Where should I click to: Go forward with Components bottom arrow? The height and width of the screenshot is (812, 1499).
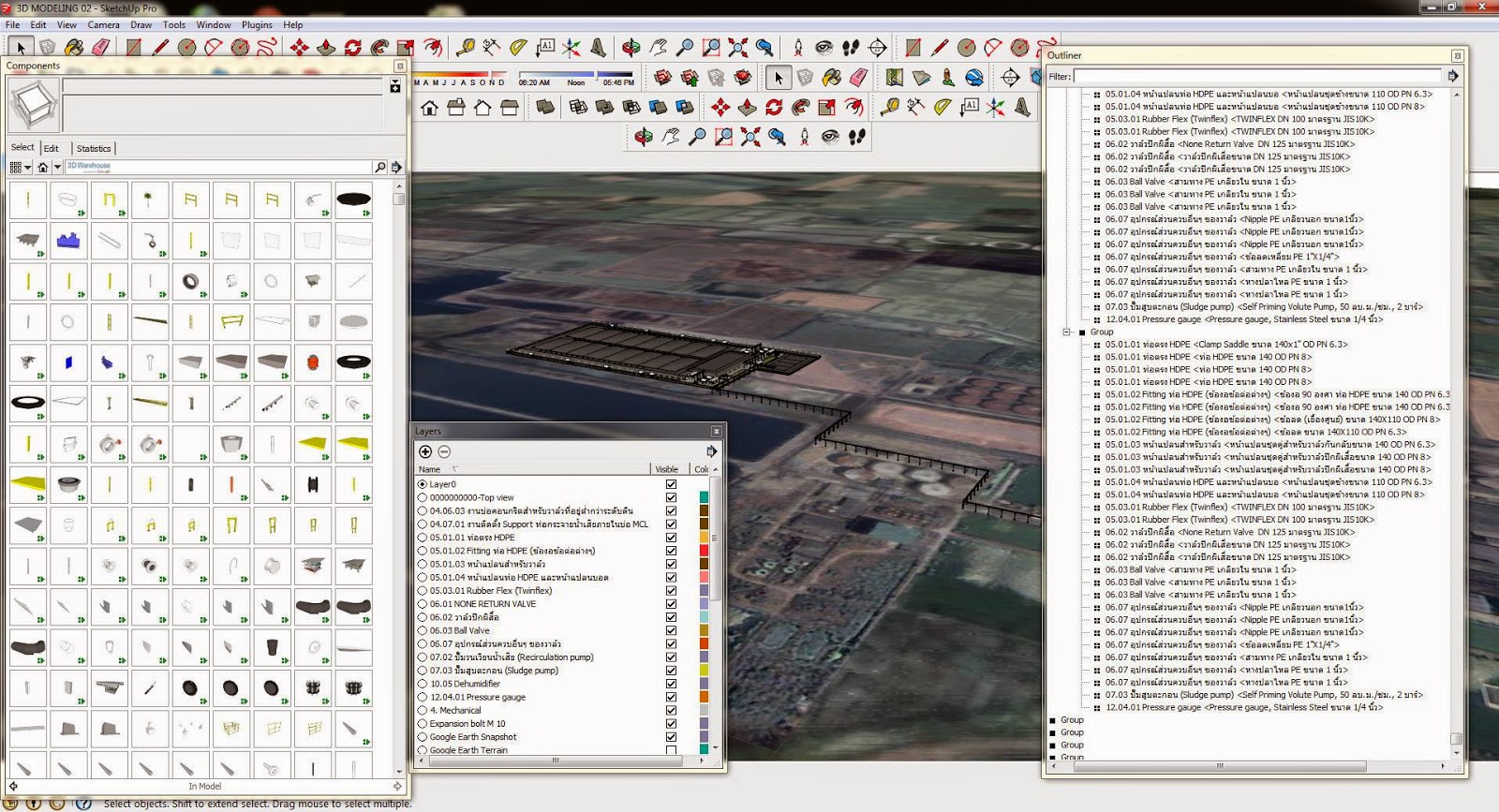[x=397, y=787]
